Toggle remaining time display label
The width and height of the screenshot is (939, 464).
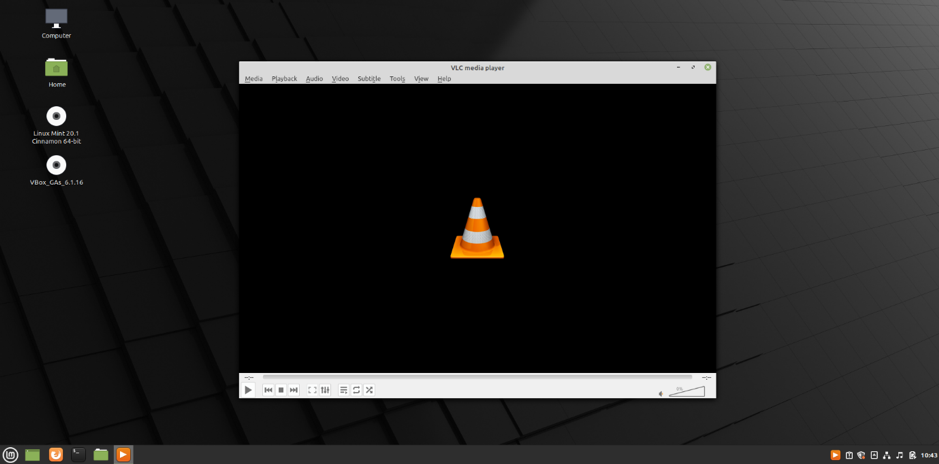click(706, 377)
